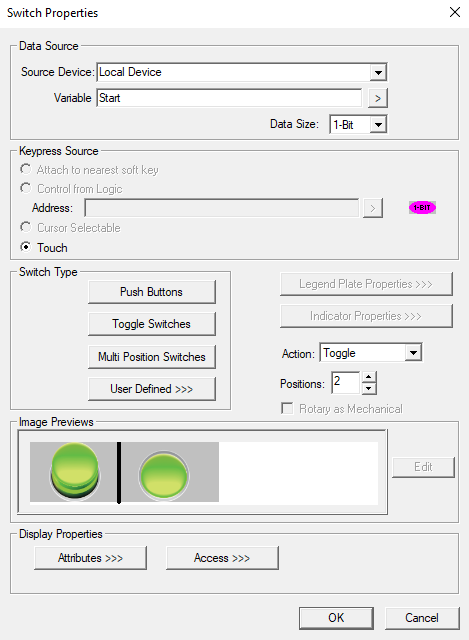Select the raised green pushbutton preview image
The width and height of the screenshot is (469, 640).
pos(74,472)
